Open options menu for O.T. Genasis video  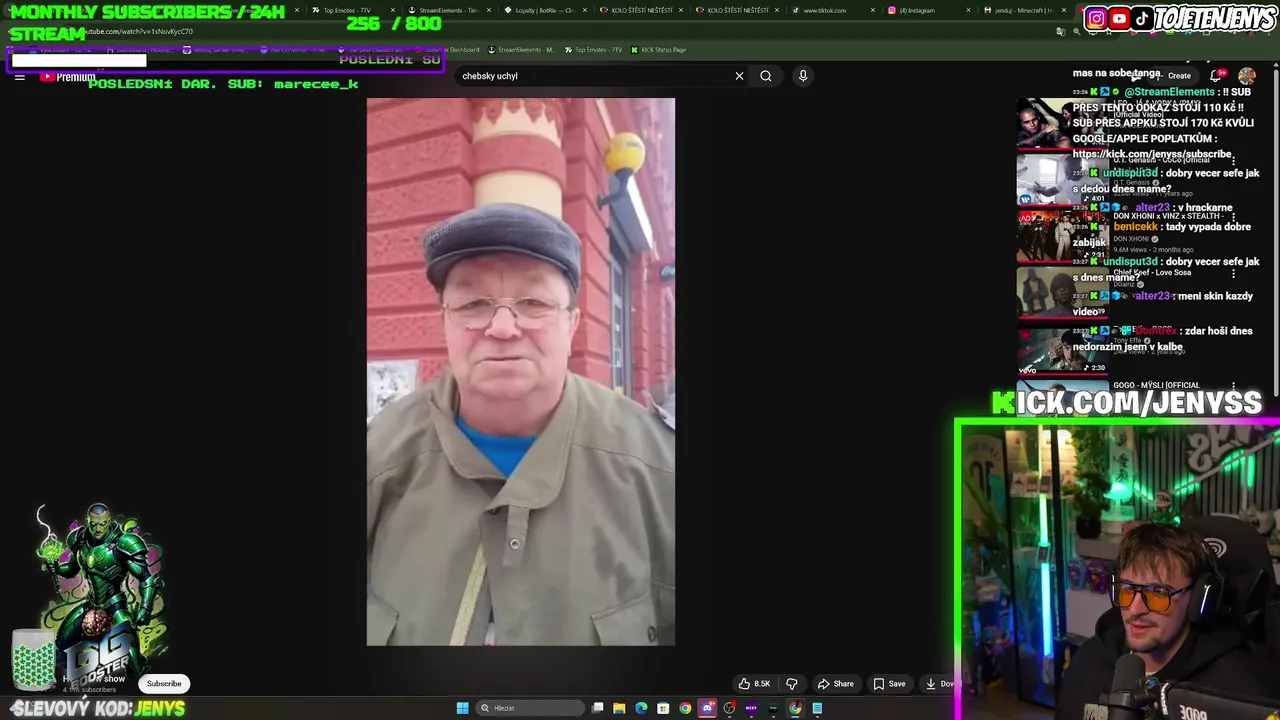point(1233,162)
